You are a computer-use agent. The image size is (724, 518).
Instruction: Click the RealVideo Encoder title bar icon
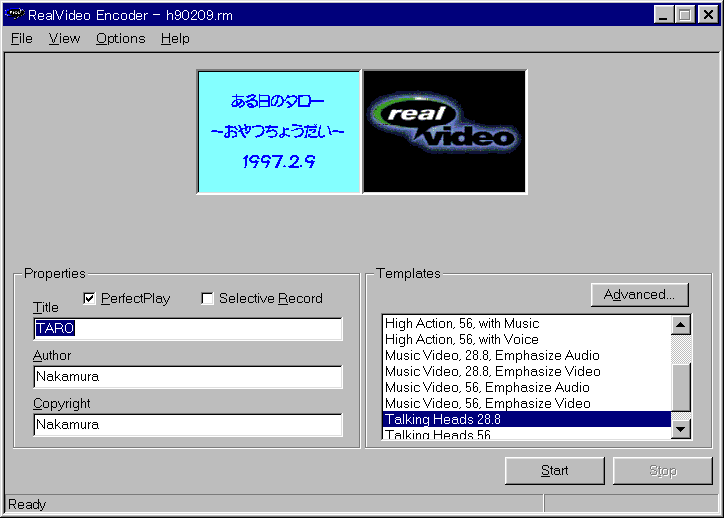pyautogui.click(x=15, y=15)
